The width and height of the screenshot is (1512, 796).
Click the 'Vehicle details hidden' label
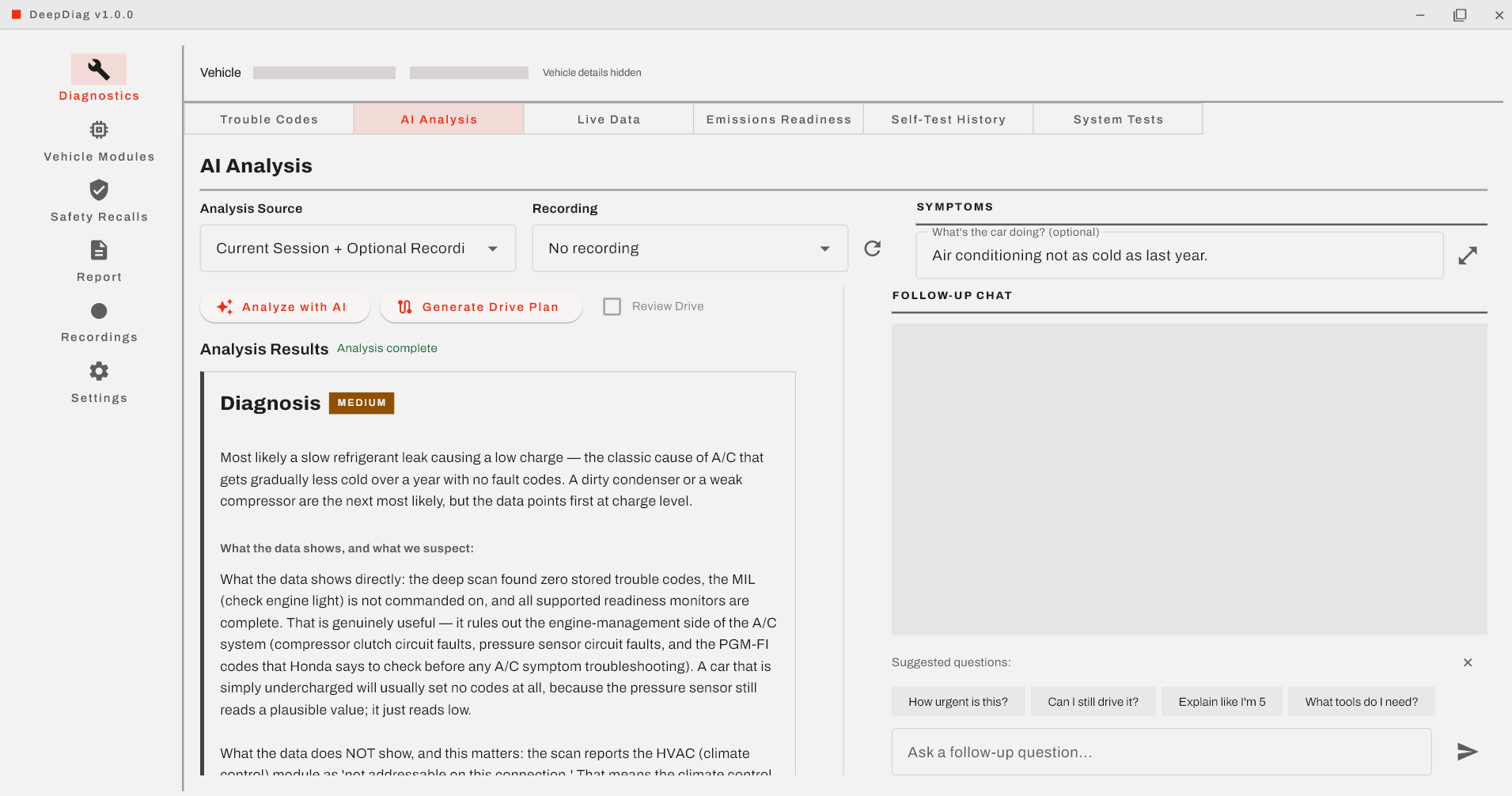pos(592,73)
